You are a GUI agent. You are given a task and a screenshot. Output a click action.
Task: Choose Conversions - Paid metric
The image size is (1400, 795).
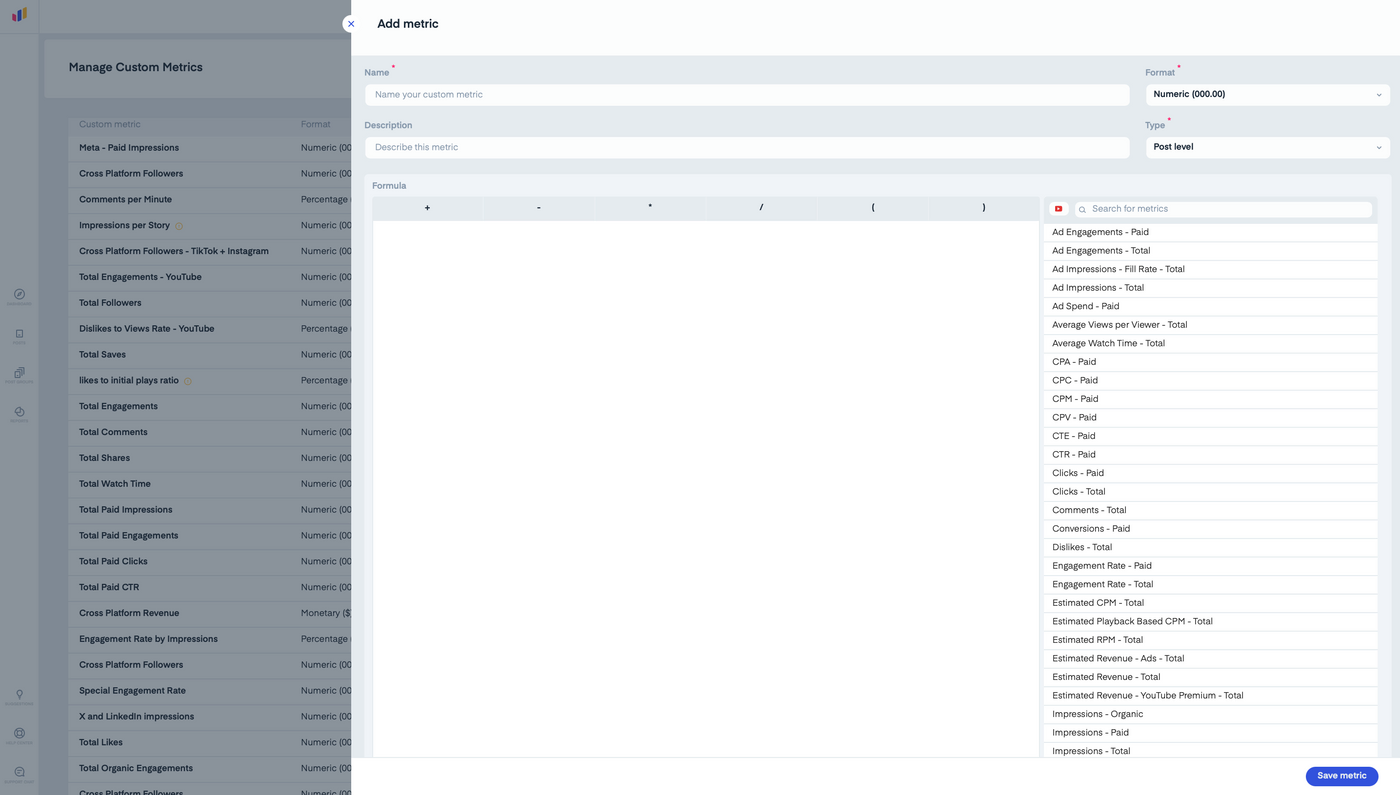coord(1210,529)
